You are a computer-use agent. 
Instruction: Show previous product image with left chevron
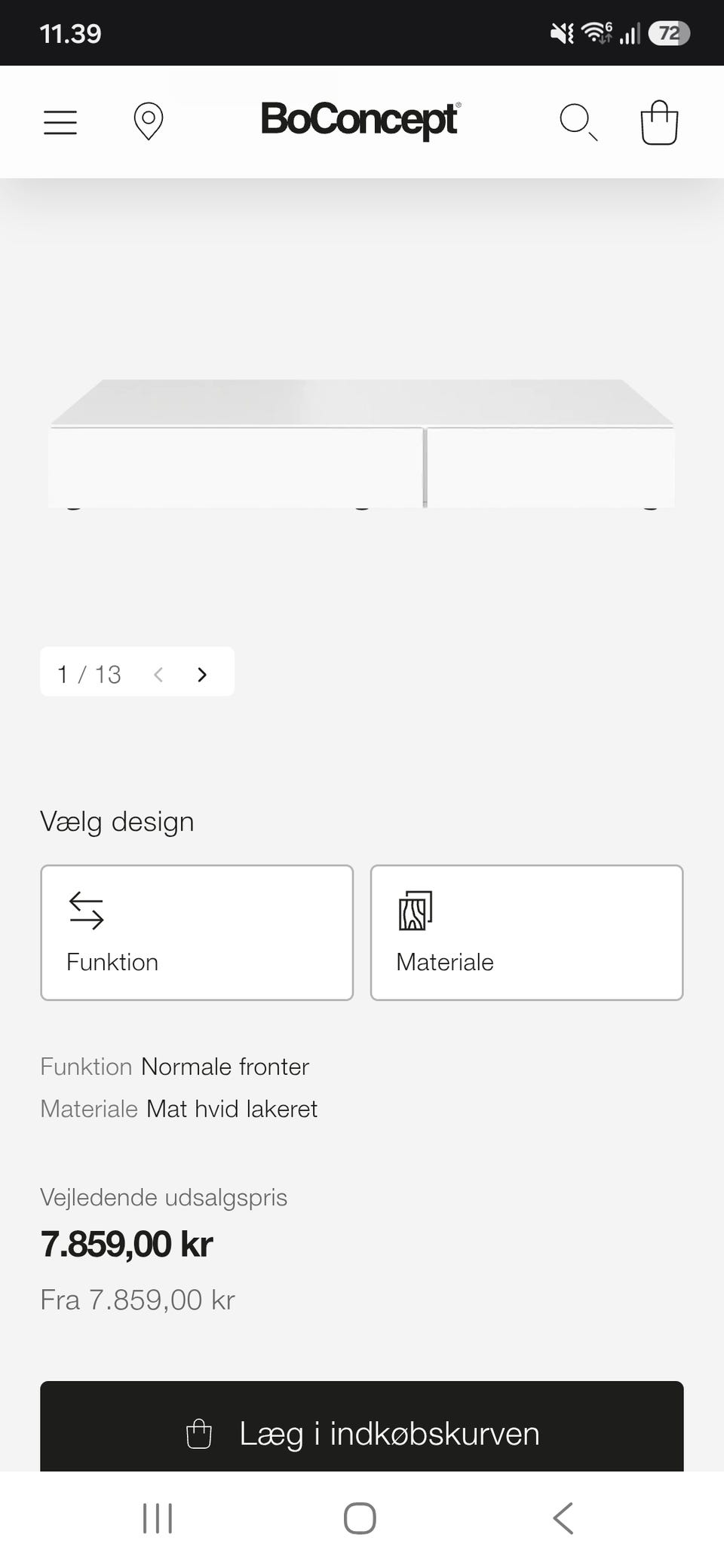click(x=158, y=674)
